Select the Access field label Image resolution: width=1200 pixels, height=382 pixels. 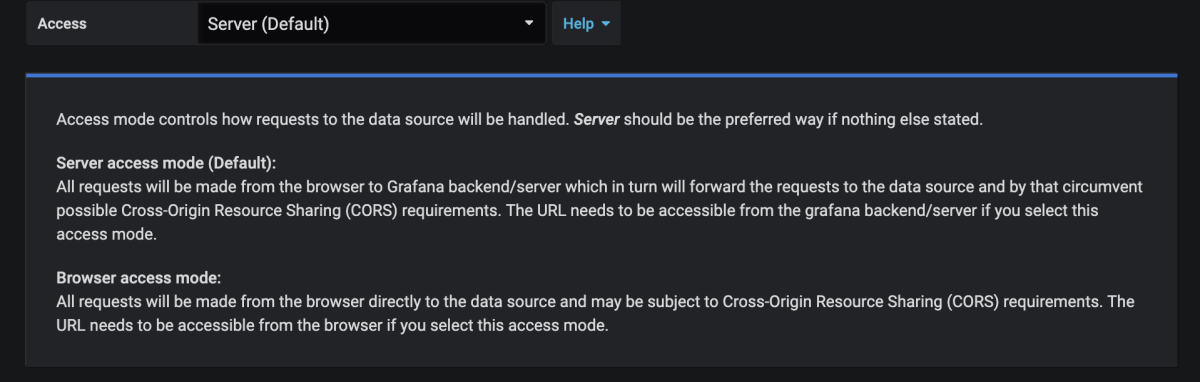click(x=62, y=24)
